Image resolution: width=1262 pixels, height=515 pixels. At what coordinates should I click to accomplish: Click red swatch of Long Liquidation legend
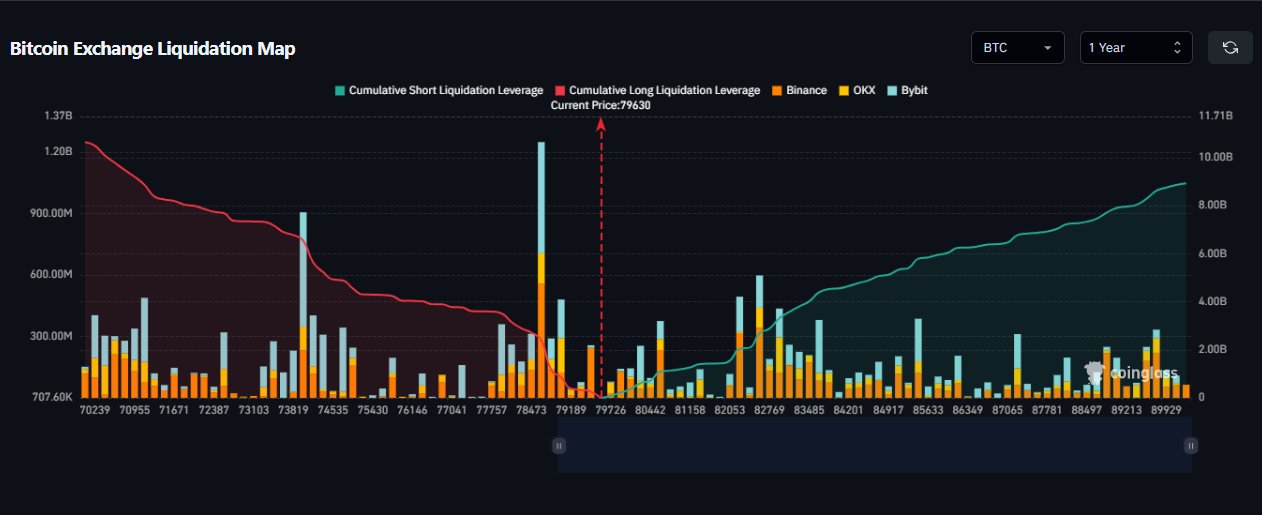point(559,90)
